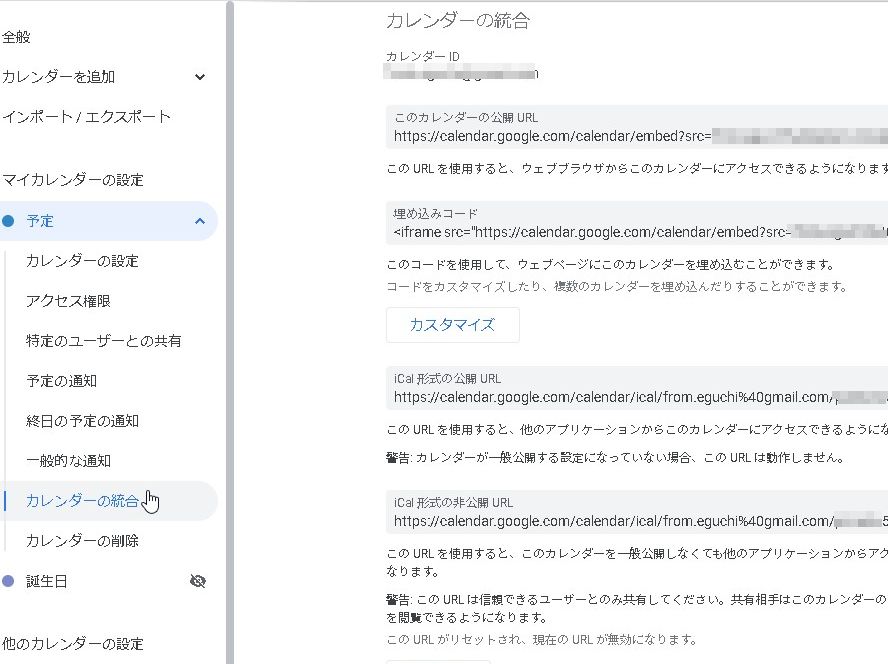Click the blue 予定 calendar color dot

(8, 221)
